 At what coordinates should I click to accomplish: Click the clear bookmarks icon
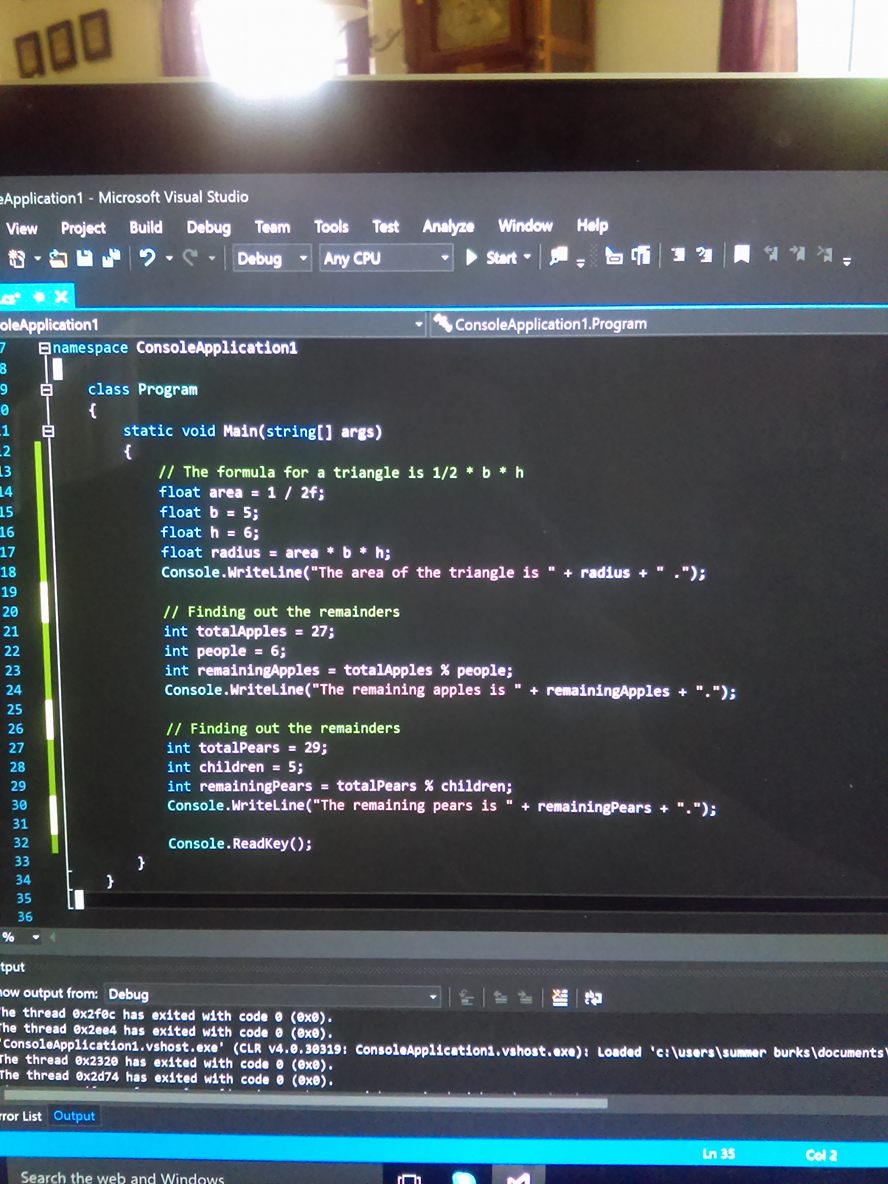(x=825, y=255)
